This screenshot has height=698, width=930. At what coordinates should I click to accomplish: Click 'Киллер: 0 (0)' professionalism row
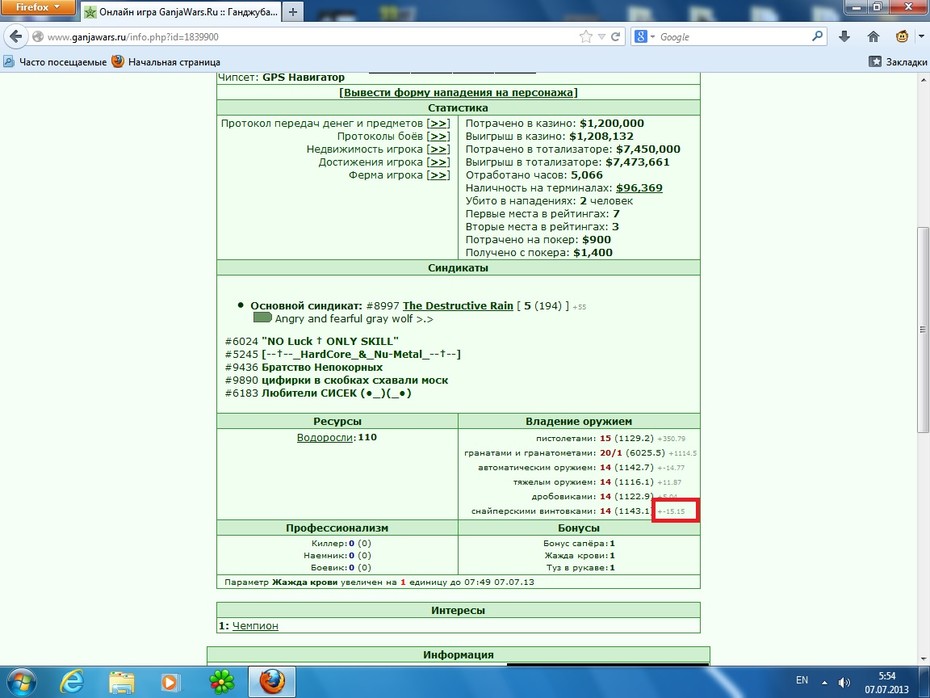341,543
